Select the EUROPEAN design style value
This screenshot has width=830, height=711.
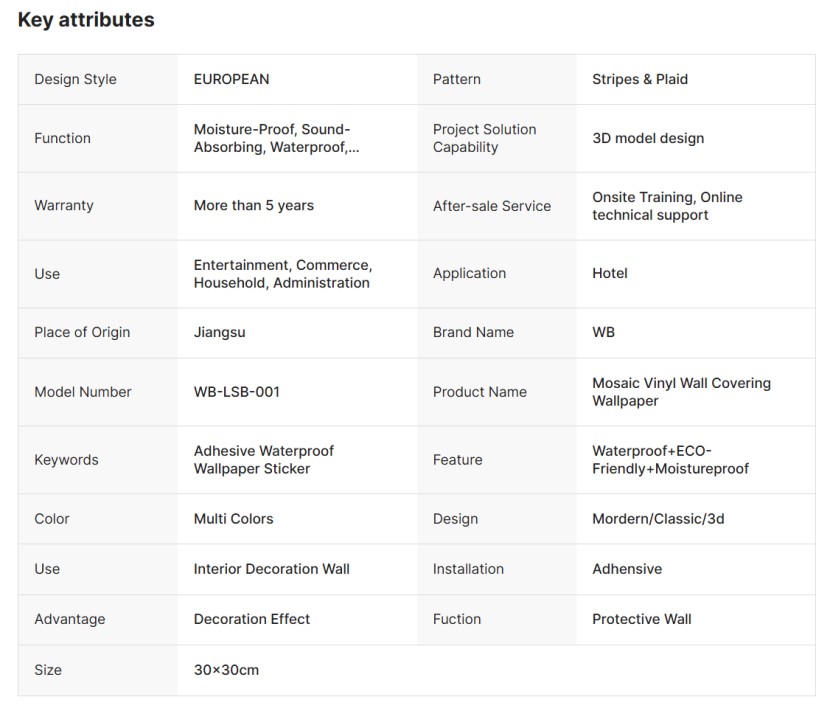(231, 79)
